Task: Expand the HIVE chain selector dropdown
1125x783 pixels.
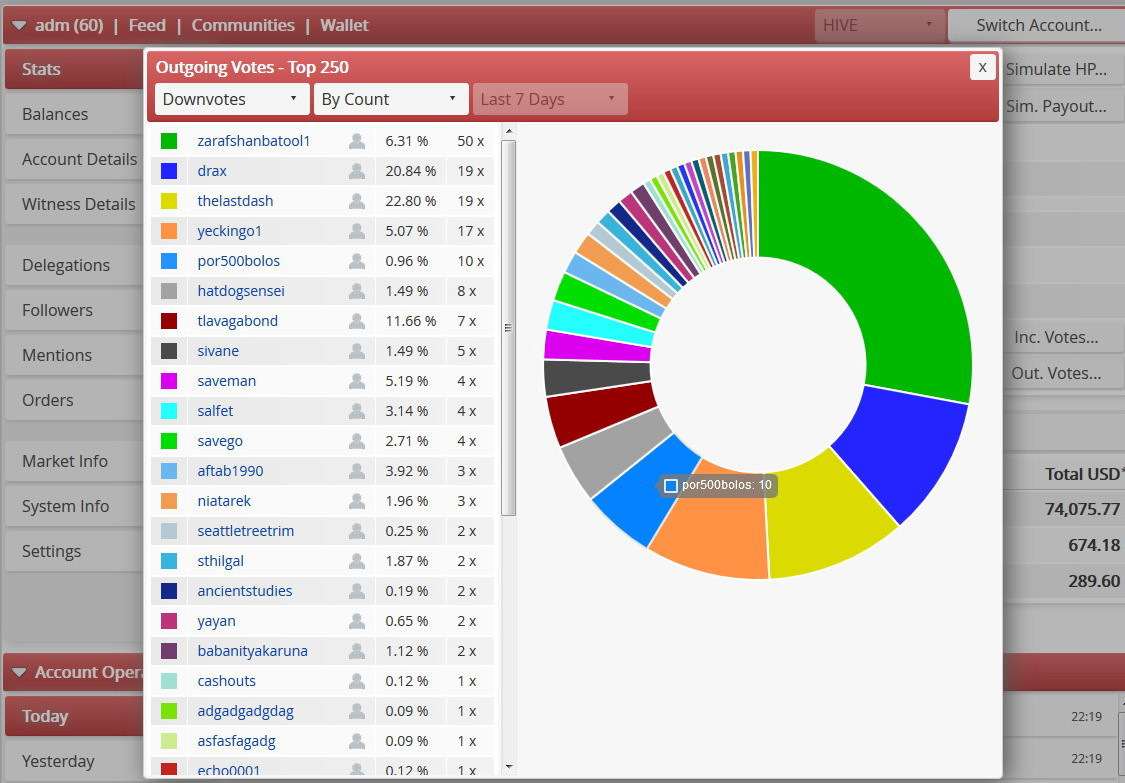Action: point(879,26)
